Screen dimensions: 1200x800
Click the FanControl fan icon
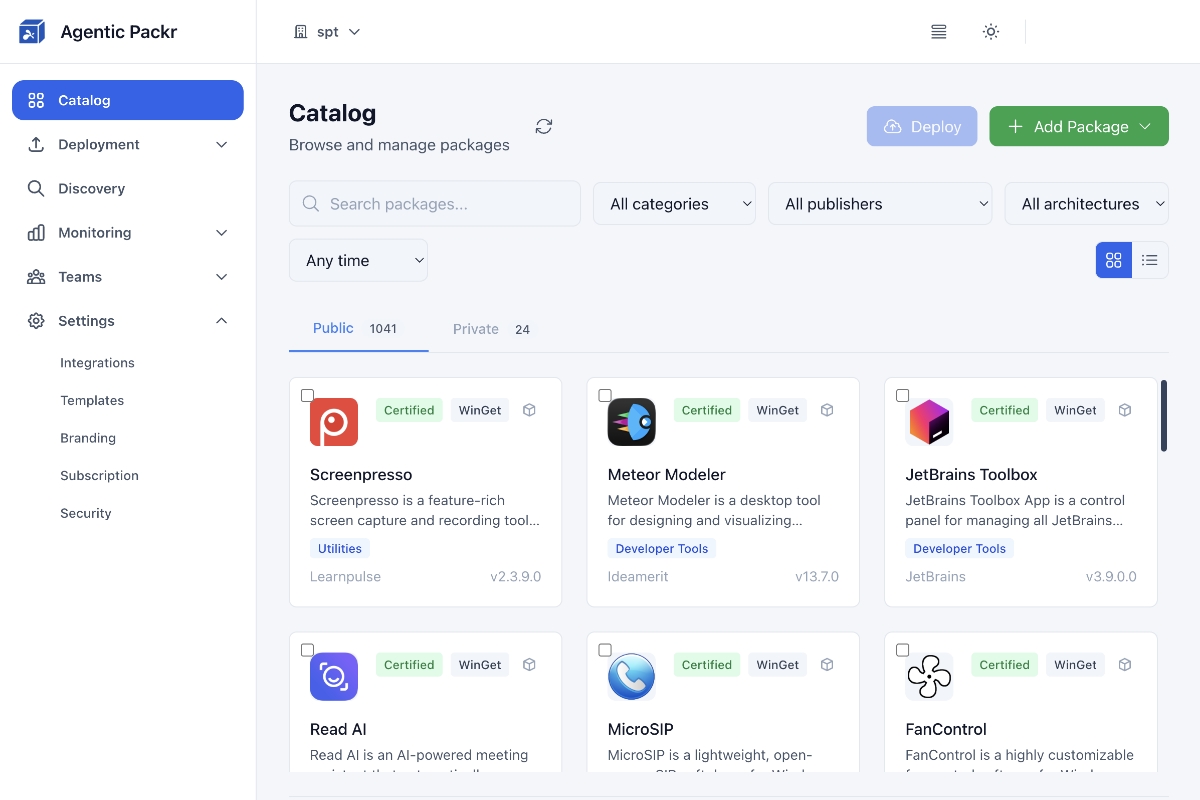[x=929, y=677]
